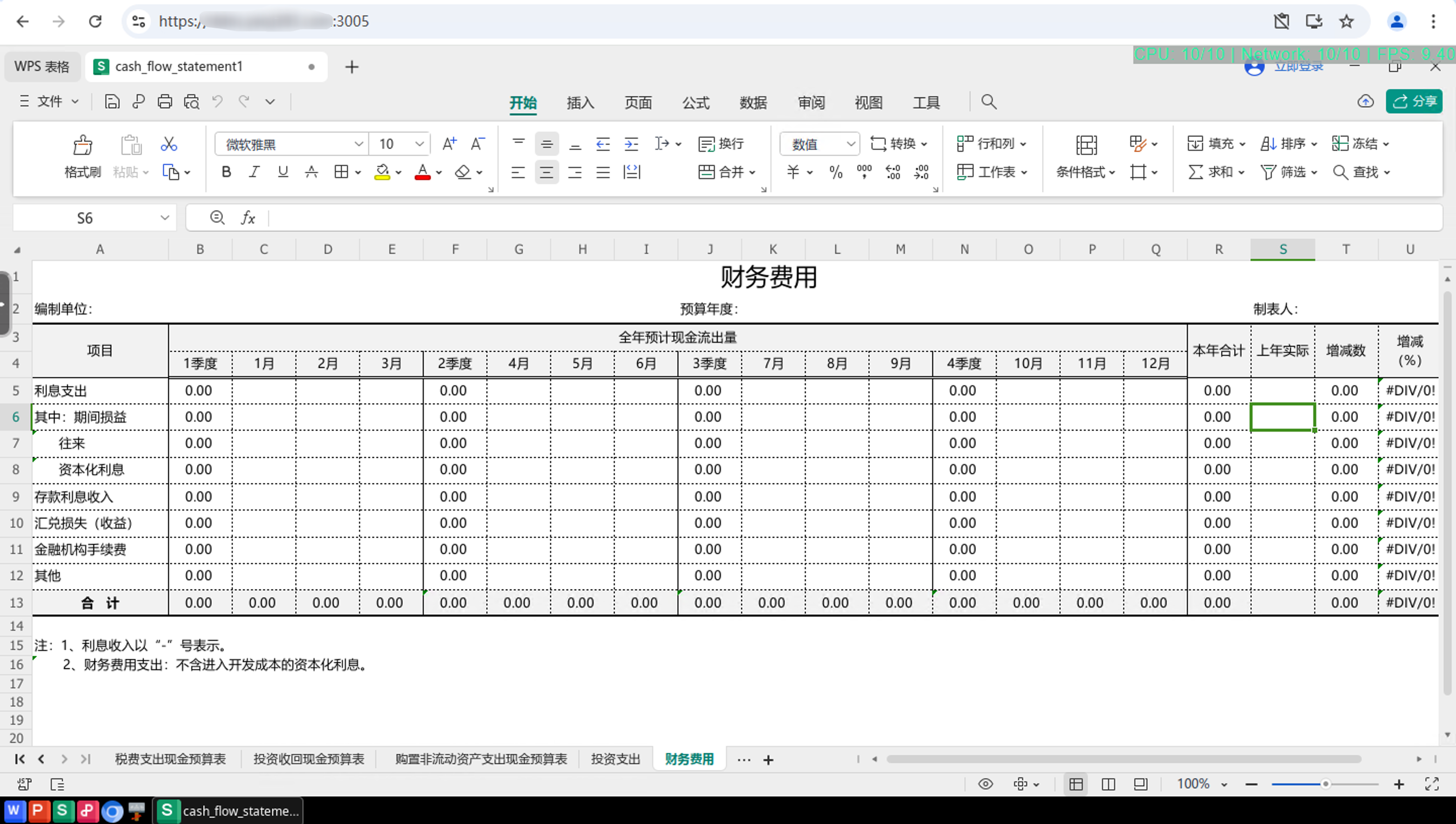Open font size dropdown showing 10

click(419, 144)
